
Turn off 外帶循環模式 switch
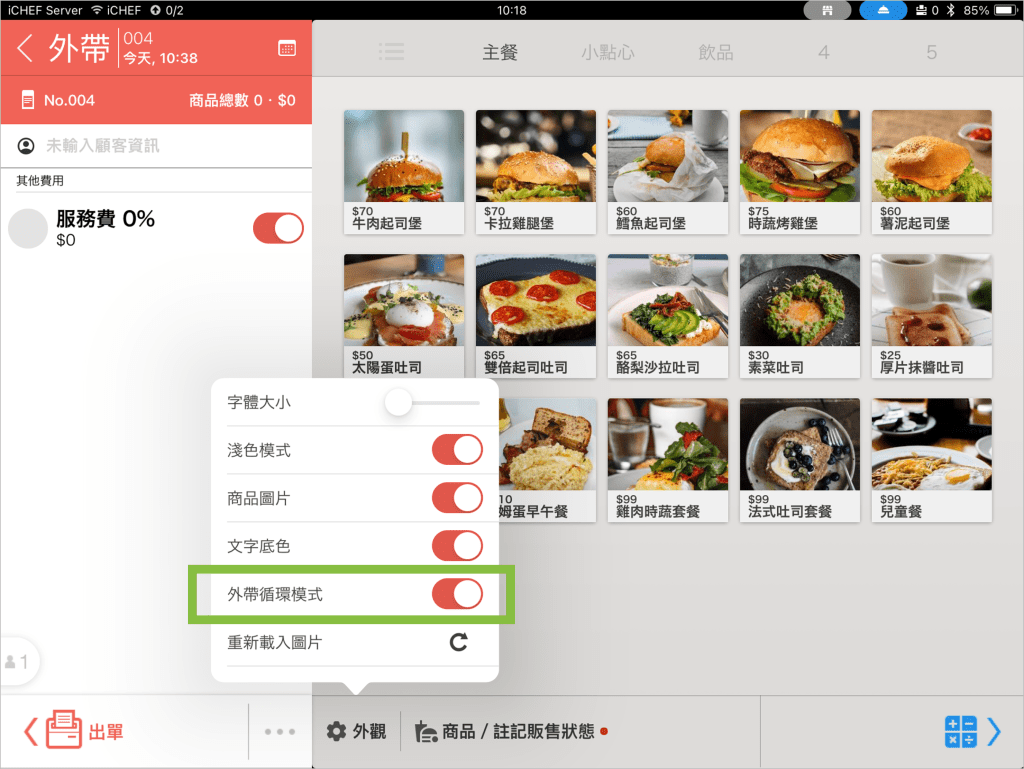pos(457,594)
